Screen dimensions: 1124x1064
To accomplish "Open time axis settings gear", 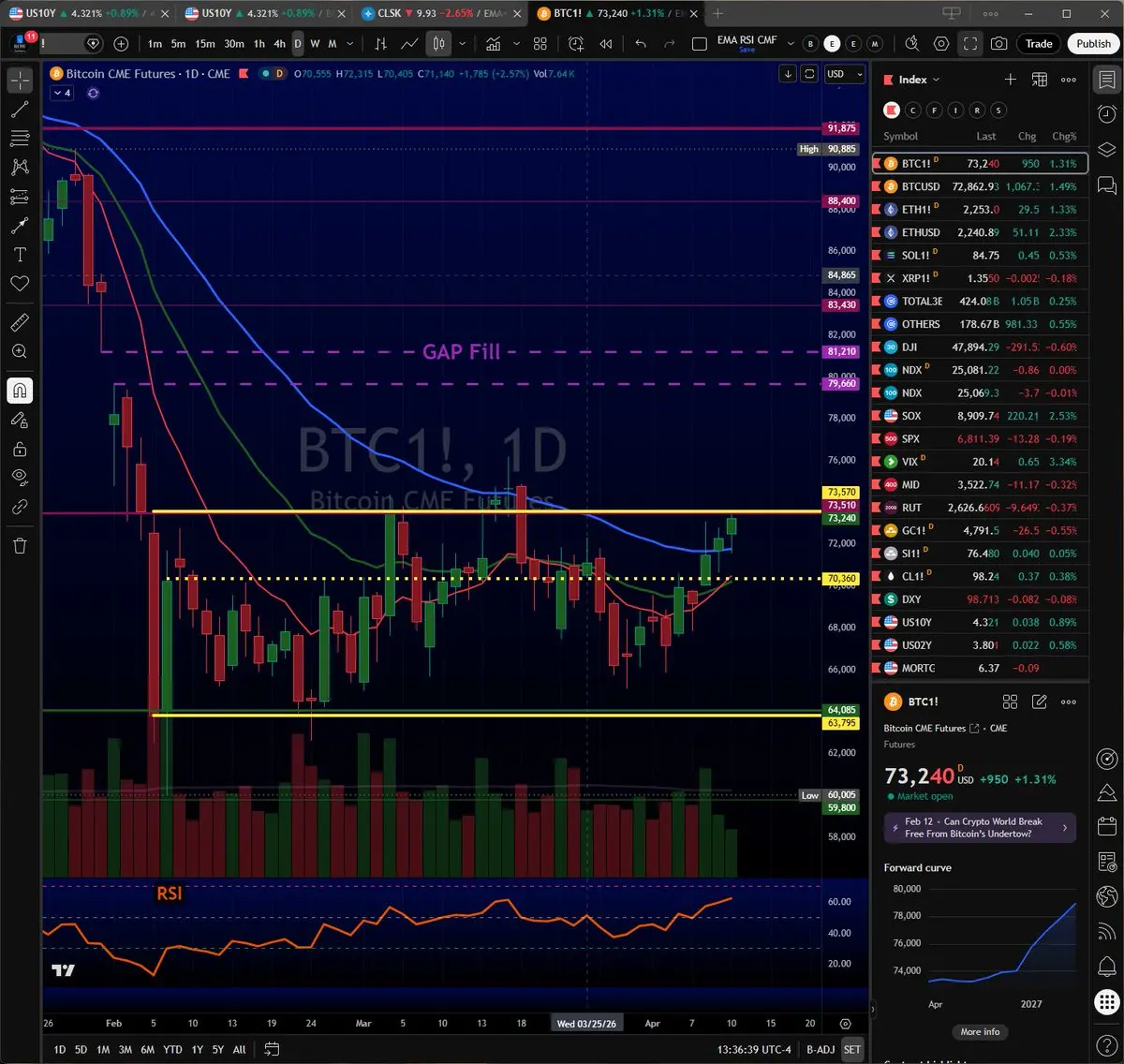I will [845, 1024].
